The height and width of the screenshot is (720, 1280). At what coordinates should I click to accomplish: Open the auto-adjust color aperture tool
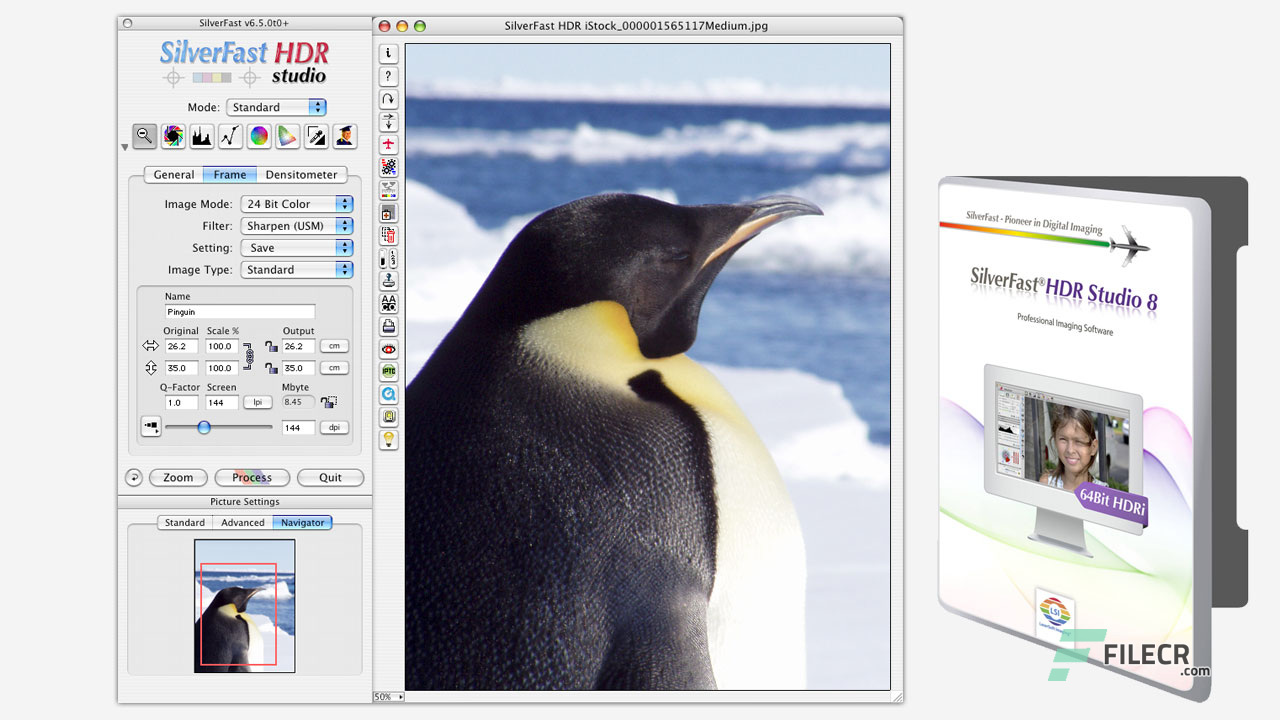(173, 136)
